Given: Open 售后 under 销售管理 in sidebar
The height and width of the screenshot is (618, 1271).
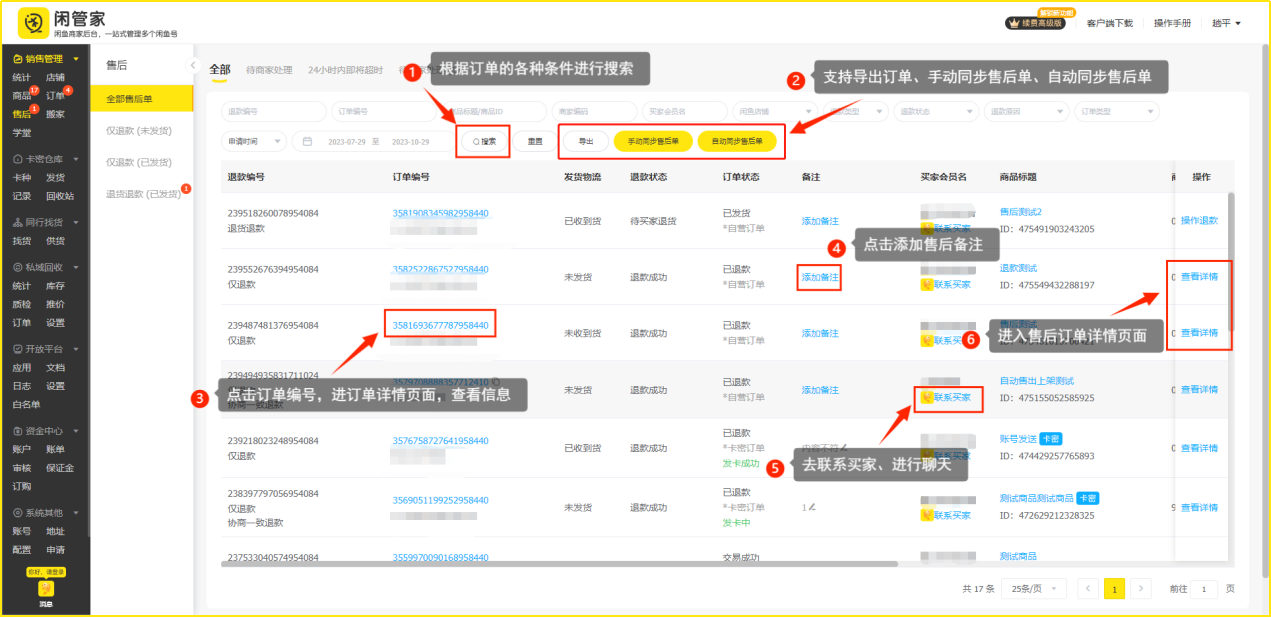Looking at the screenshot, I should pos(21,114).
